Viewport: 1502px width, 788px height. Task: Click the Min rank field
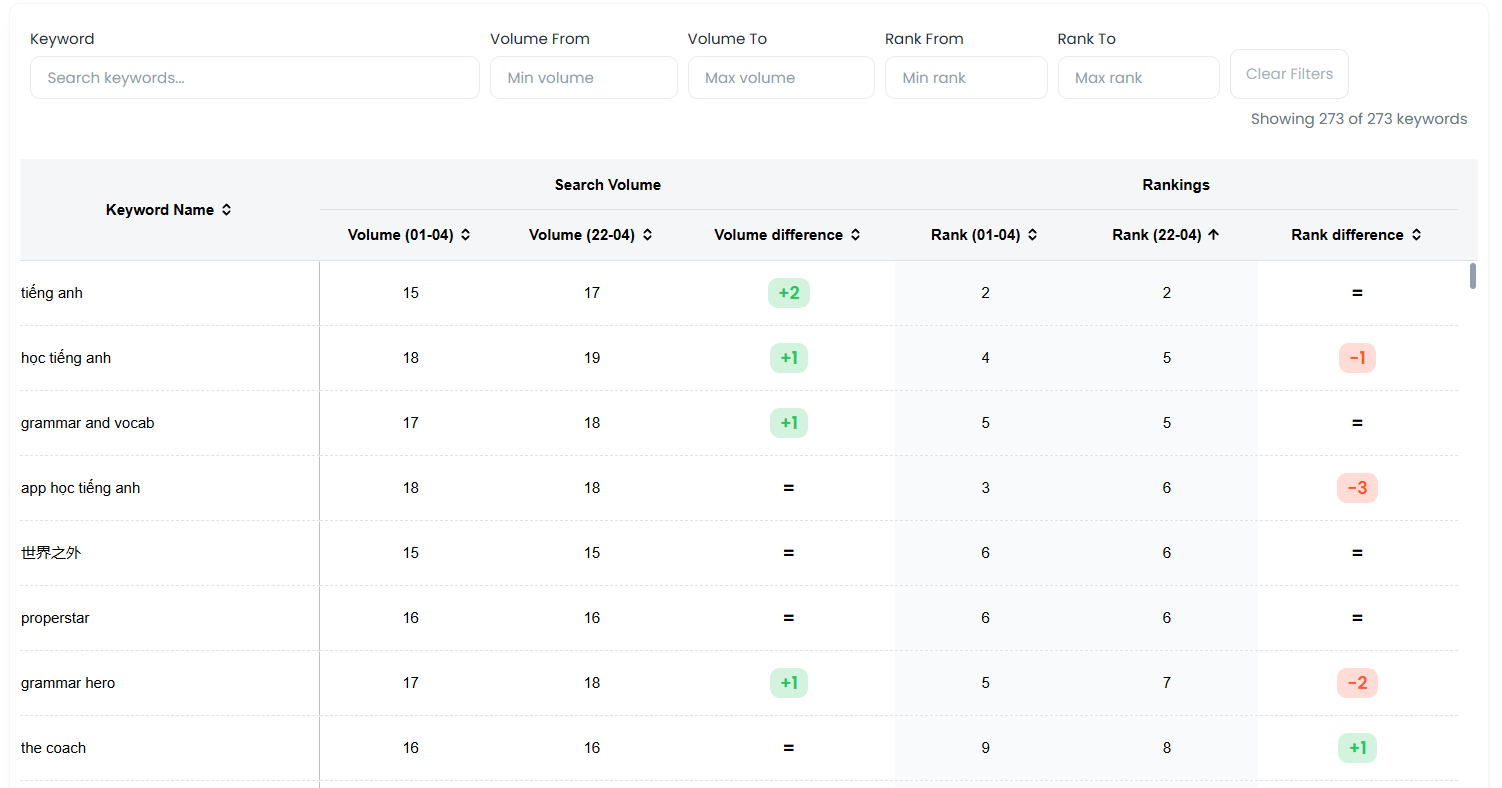point(966,78)
